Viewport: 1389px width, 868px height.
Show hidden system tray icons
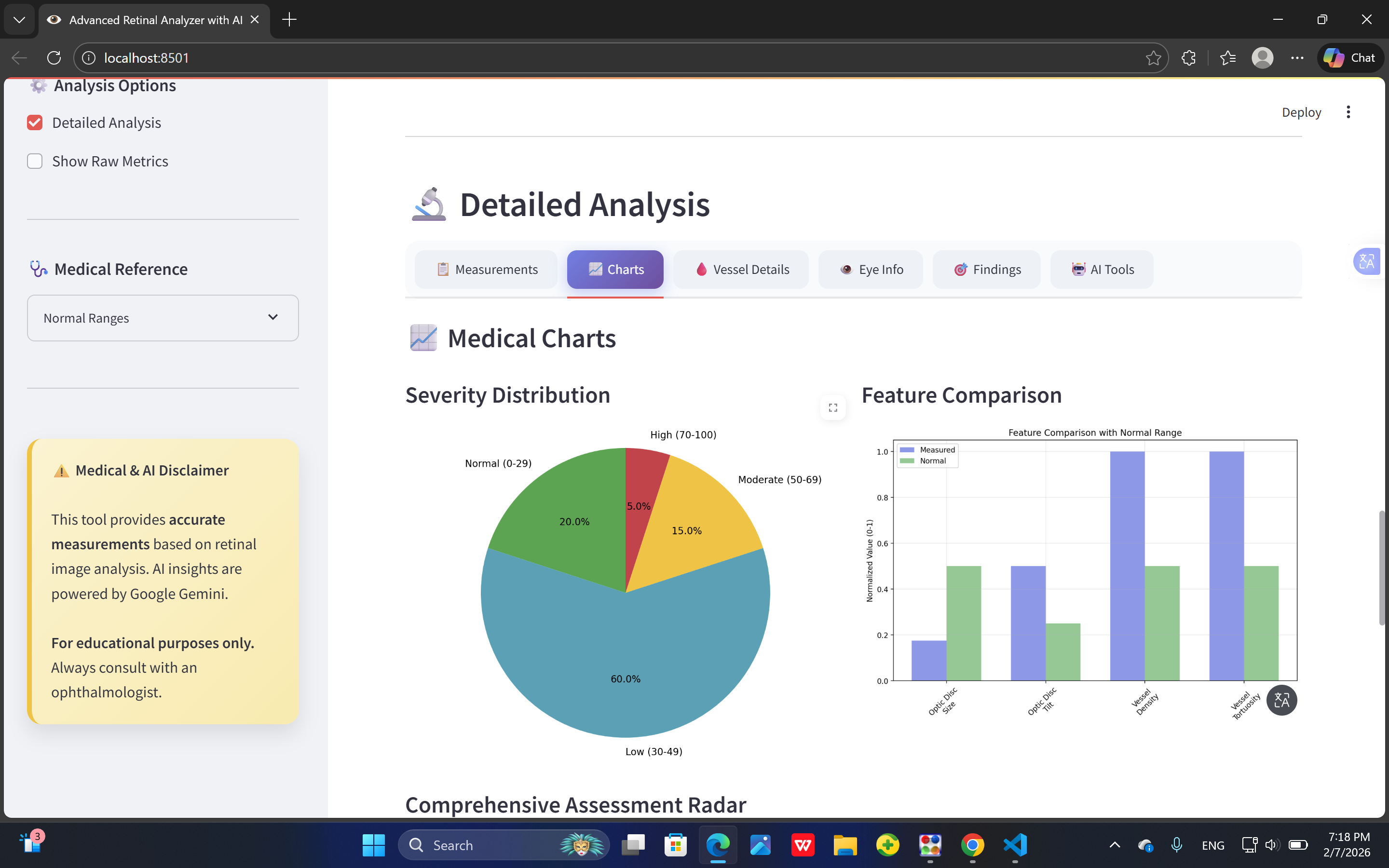tap(1115, 845)
